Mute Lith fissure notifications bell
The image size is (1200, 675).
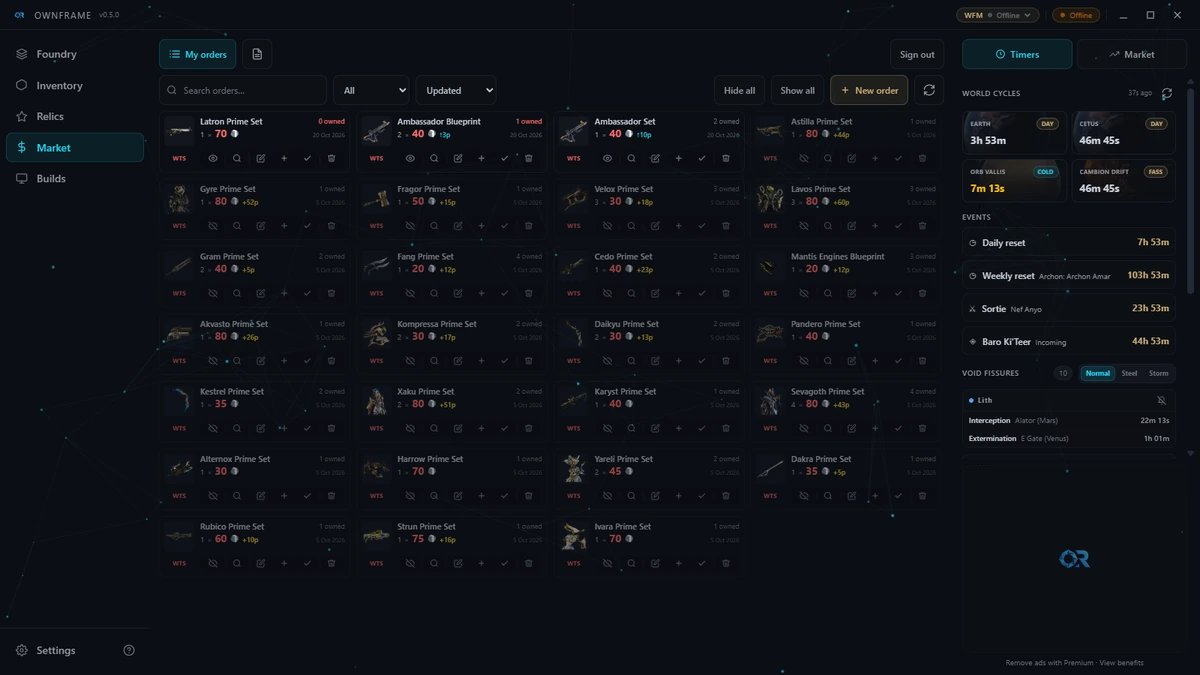point(1161,400)
